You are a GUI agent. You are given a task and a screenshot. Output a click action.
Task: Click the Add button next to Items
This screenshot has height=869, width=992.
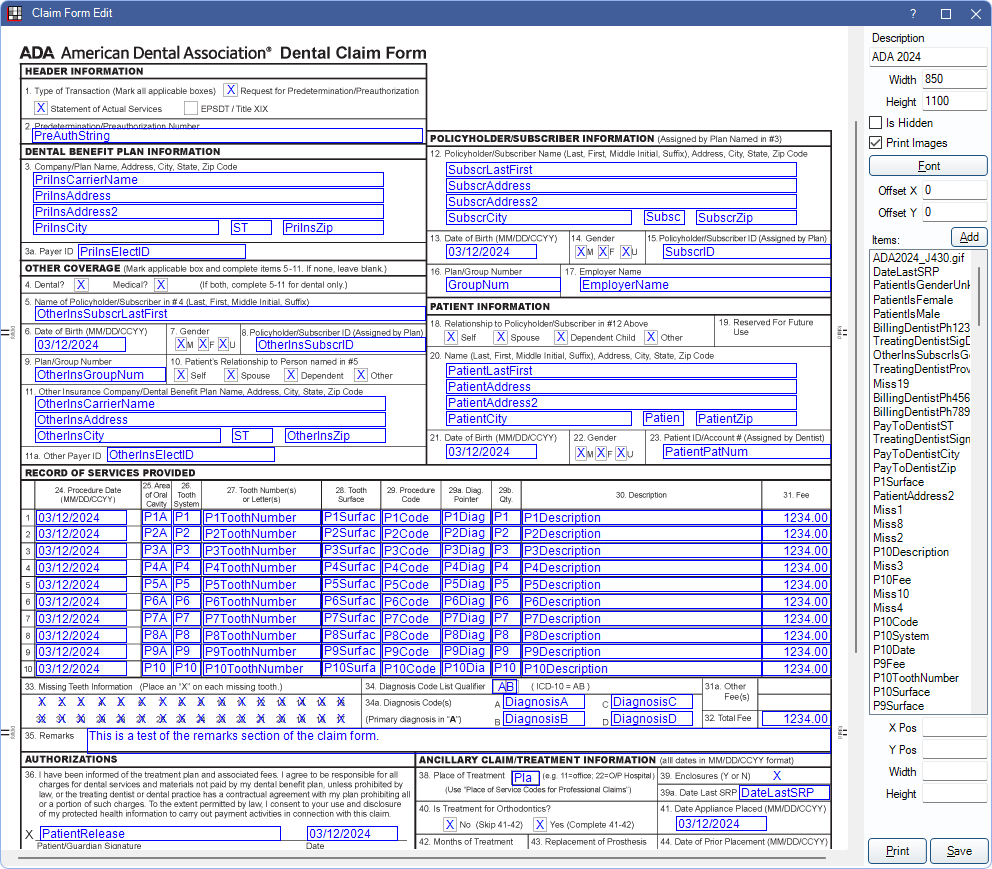[x=966, y=237]
